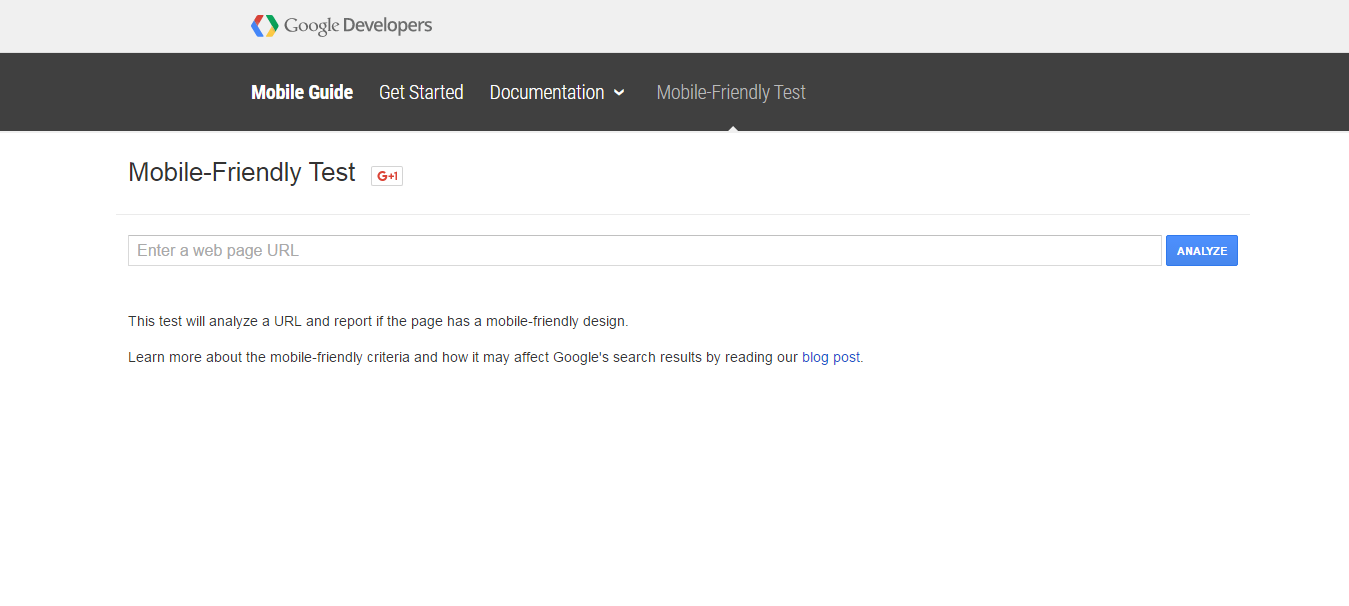
Task: Select the Mobile-Friendly Test tab
Action: click(x=731, y=92)
